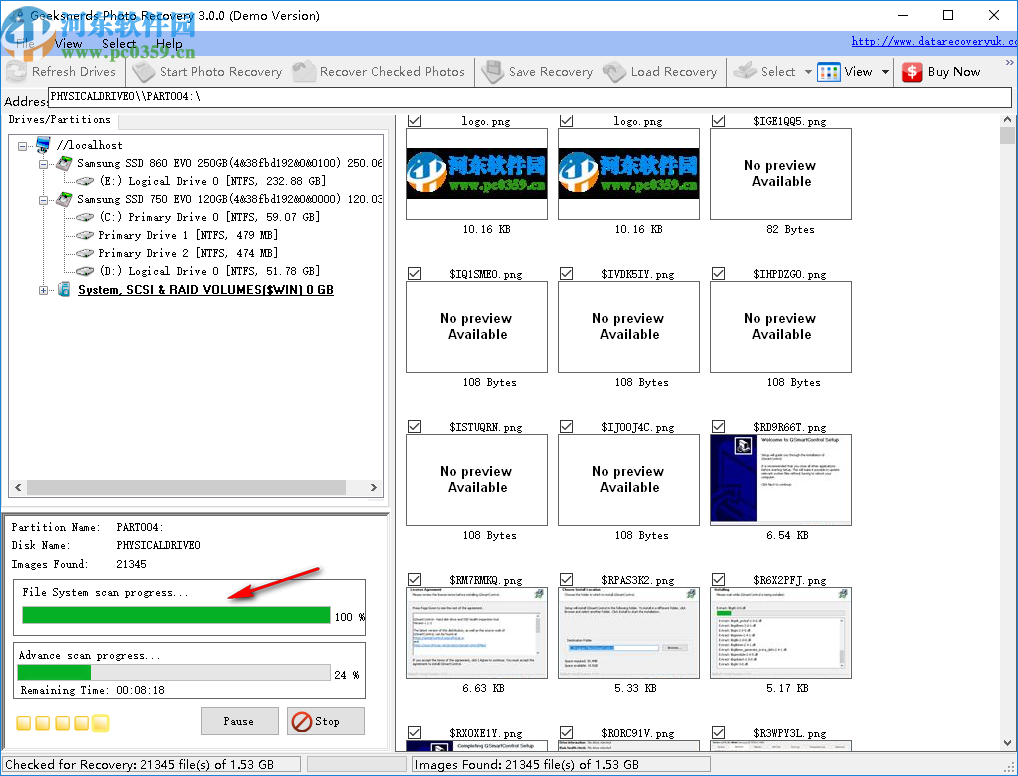Open the View menu
This screenshot has width=1018, height=776.
[68, 43]
